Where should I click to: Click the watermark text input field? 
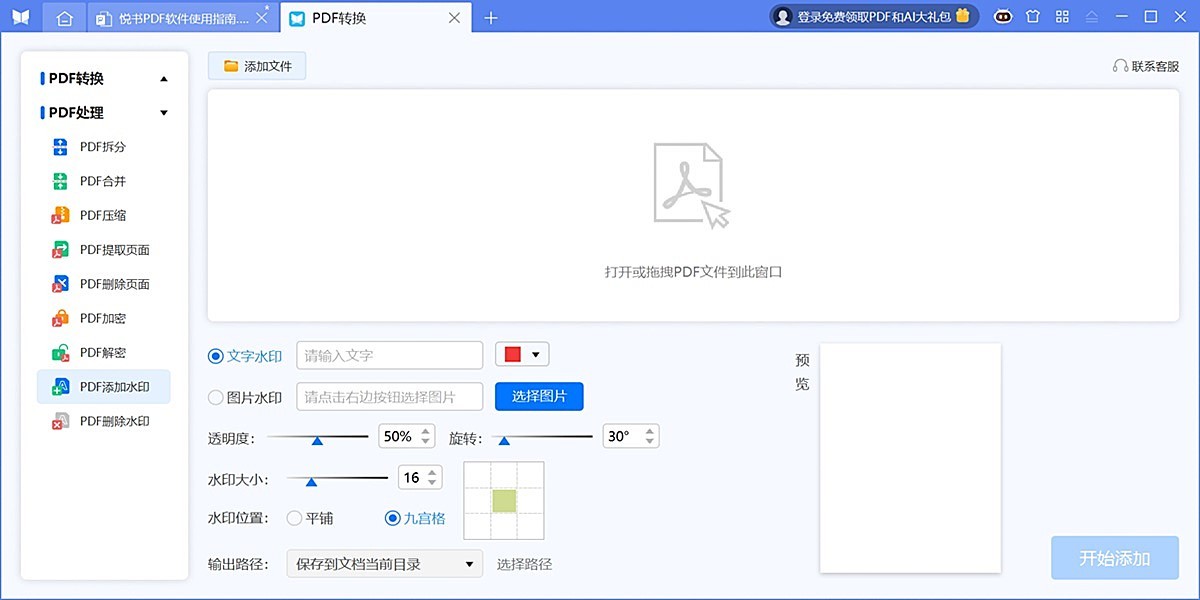click(x=389, y=354)
